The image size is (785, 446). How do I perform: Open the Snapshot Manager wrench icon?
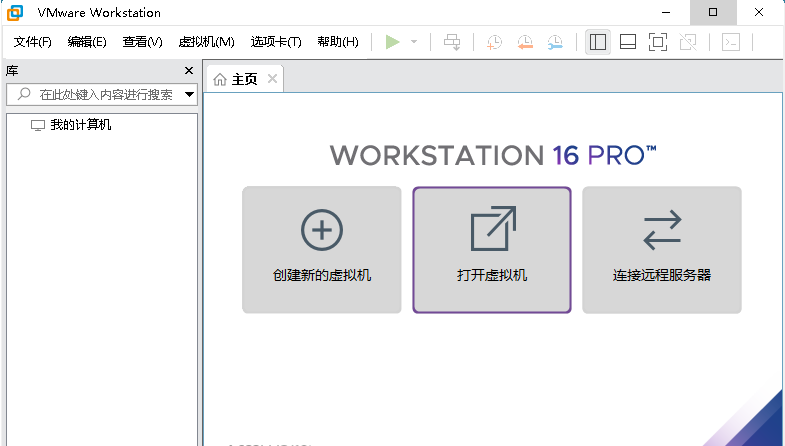[x=555, y=42]
